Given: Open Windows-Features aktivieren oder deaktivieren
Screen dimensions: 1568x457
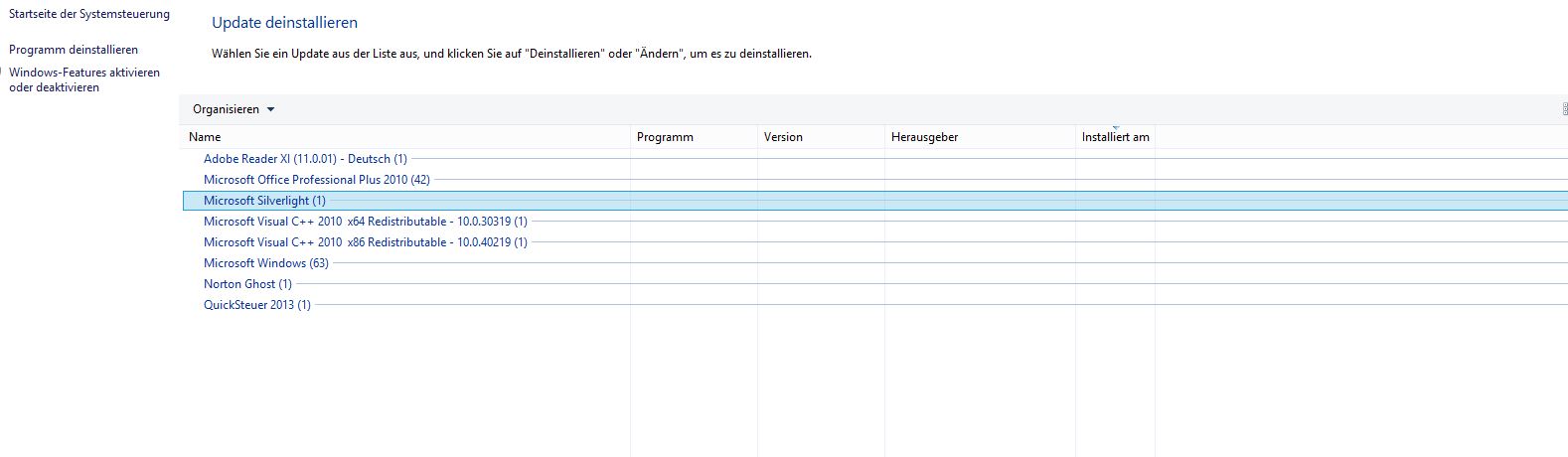Looking at the screenshot, I should click(84, 80).
